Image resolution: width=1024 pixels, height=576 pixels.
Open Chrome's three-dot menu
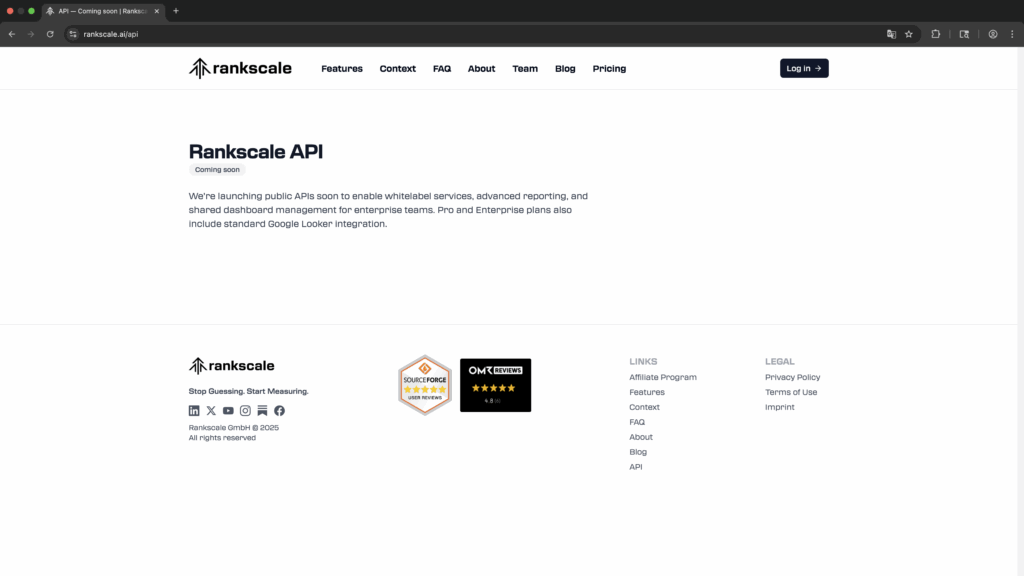pyautogui.click(x=1011, y=34)
